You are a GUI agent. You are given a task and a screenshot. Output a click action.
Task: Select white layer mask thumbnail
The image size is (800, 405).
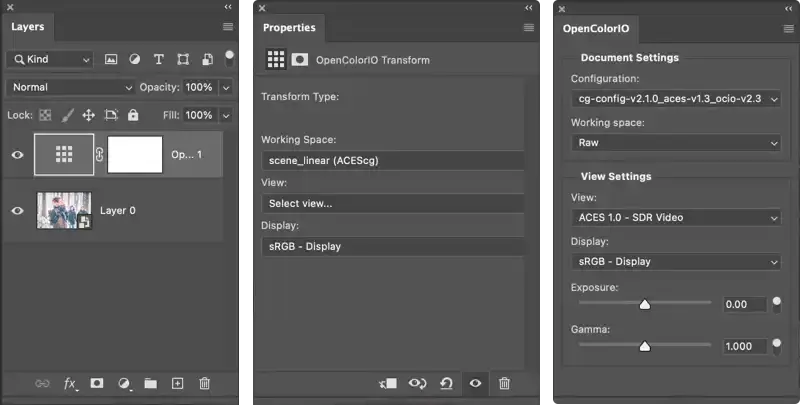(x=135, y=154)
